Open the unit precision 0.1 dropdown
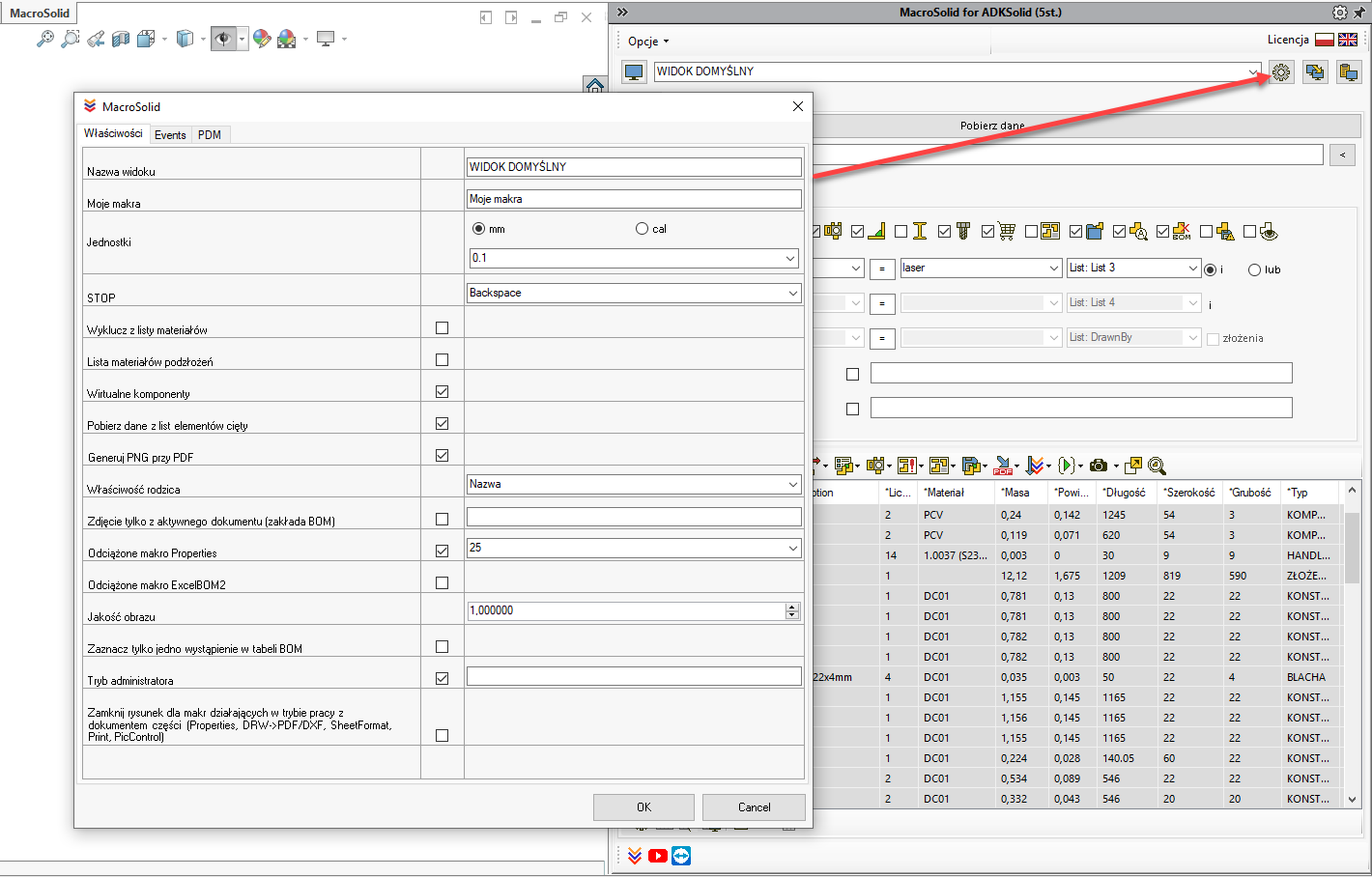The image size is (1372, 877). 634,258
